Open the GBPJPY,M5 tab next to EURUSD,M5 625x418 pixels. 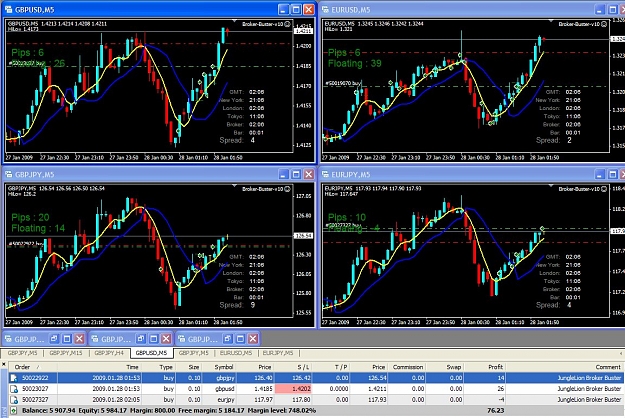click(x=193, y=353)
